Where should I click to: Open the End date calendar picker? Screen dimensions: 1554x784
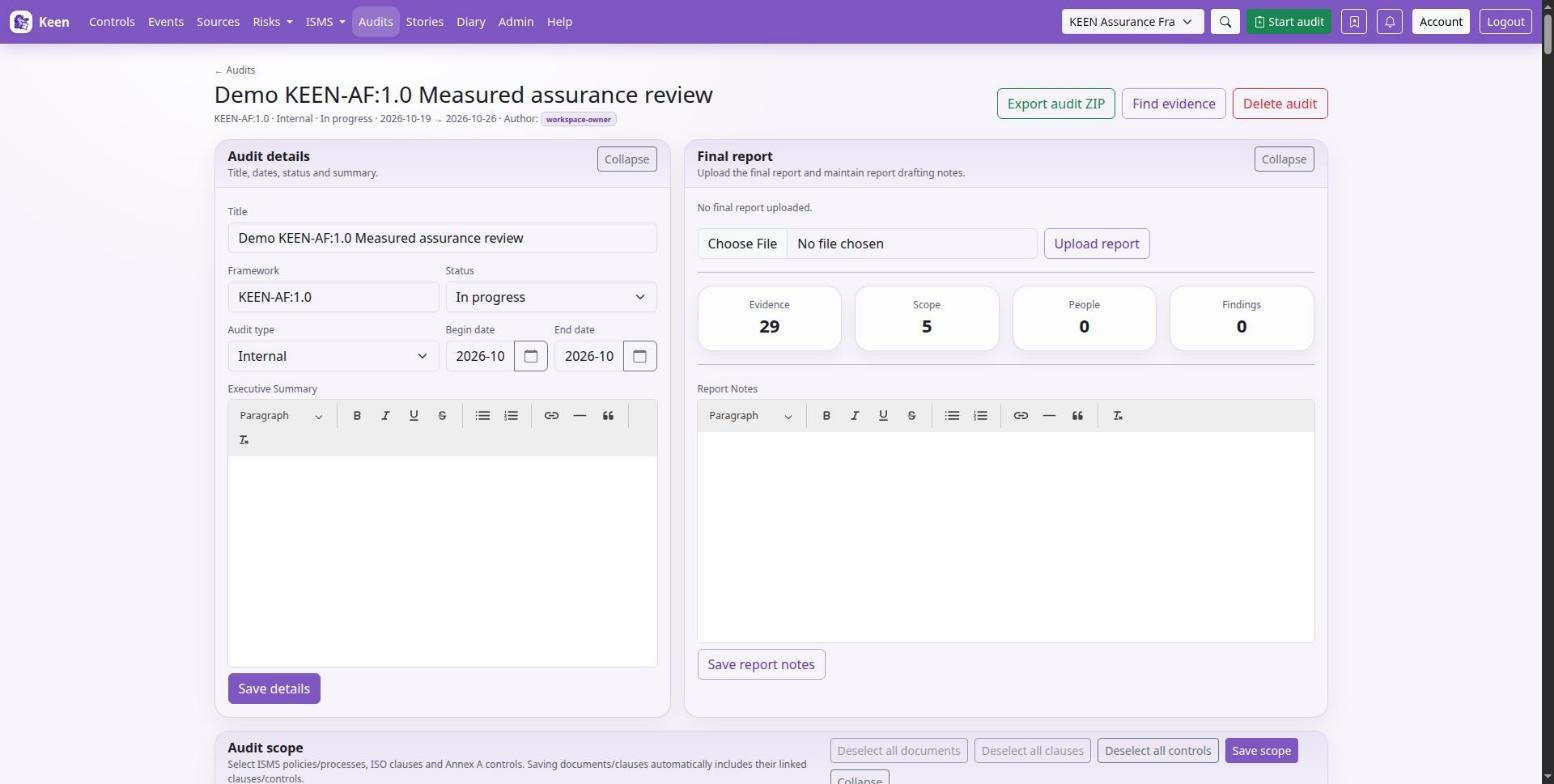click(x=640, y=356)
